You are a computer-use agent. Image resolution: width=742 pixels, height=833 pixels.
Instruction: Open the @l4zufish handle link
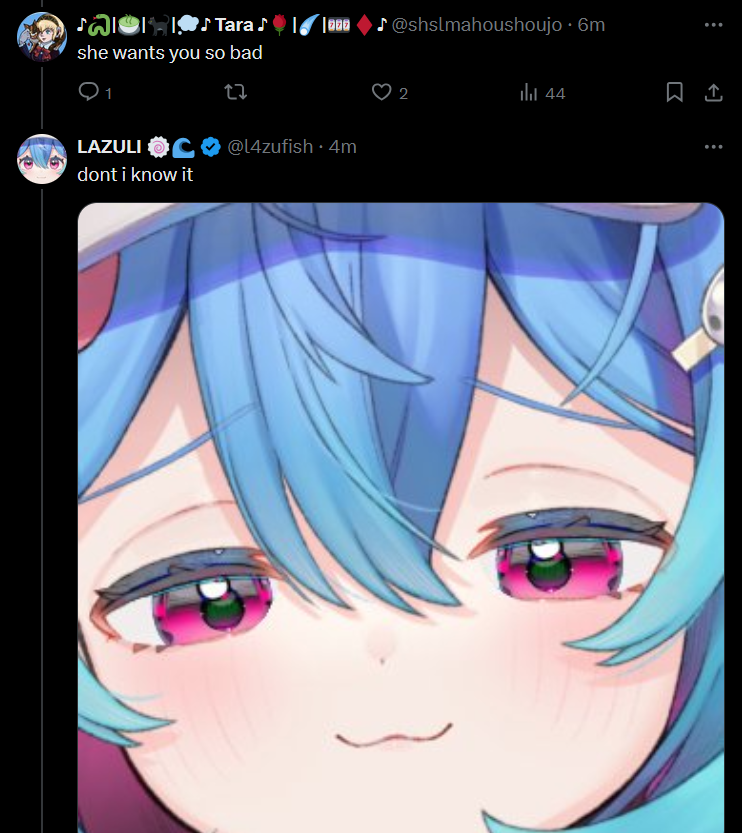coord(270,147)
